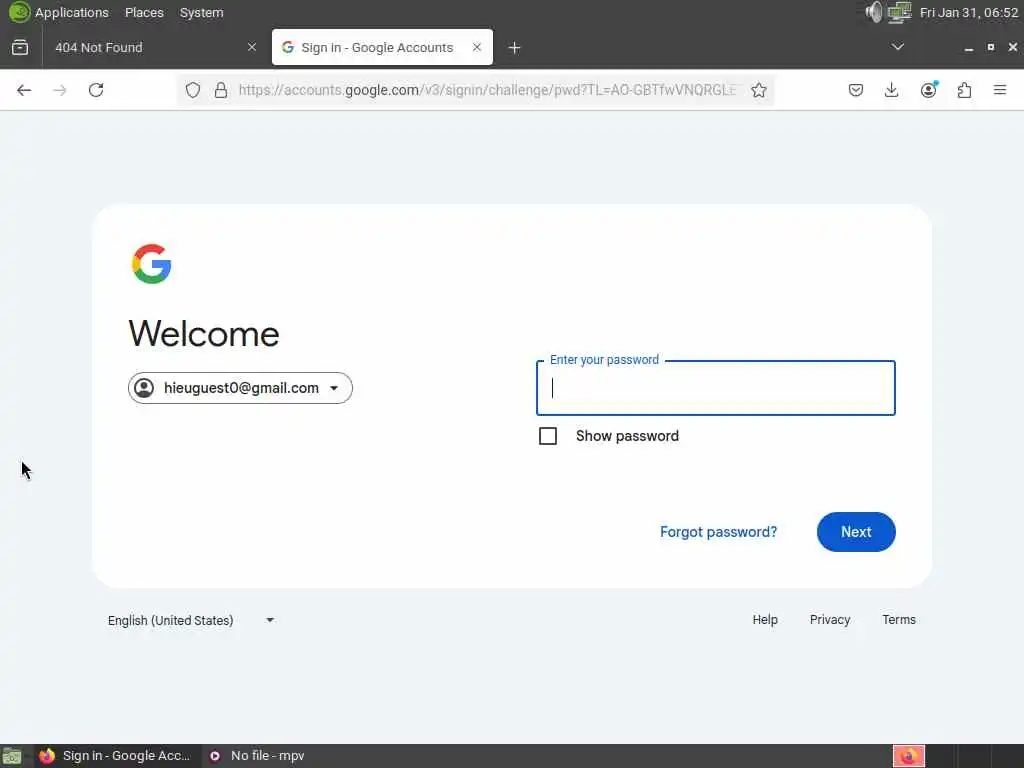The height and width of the screenshot is (768, 1024).
Task: Click the network connection tray icon
Action: (x=899, y=12)
